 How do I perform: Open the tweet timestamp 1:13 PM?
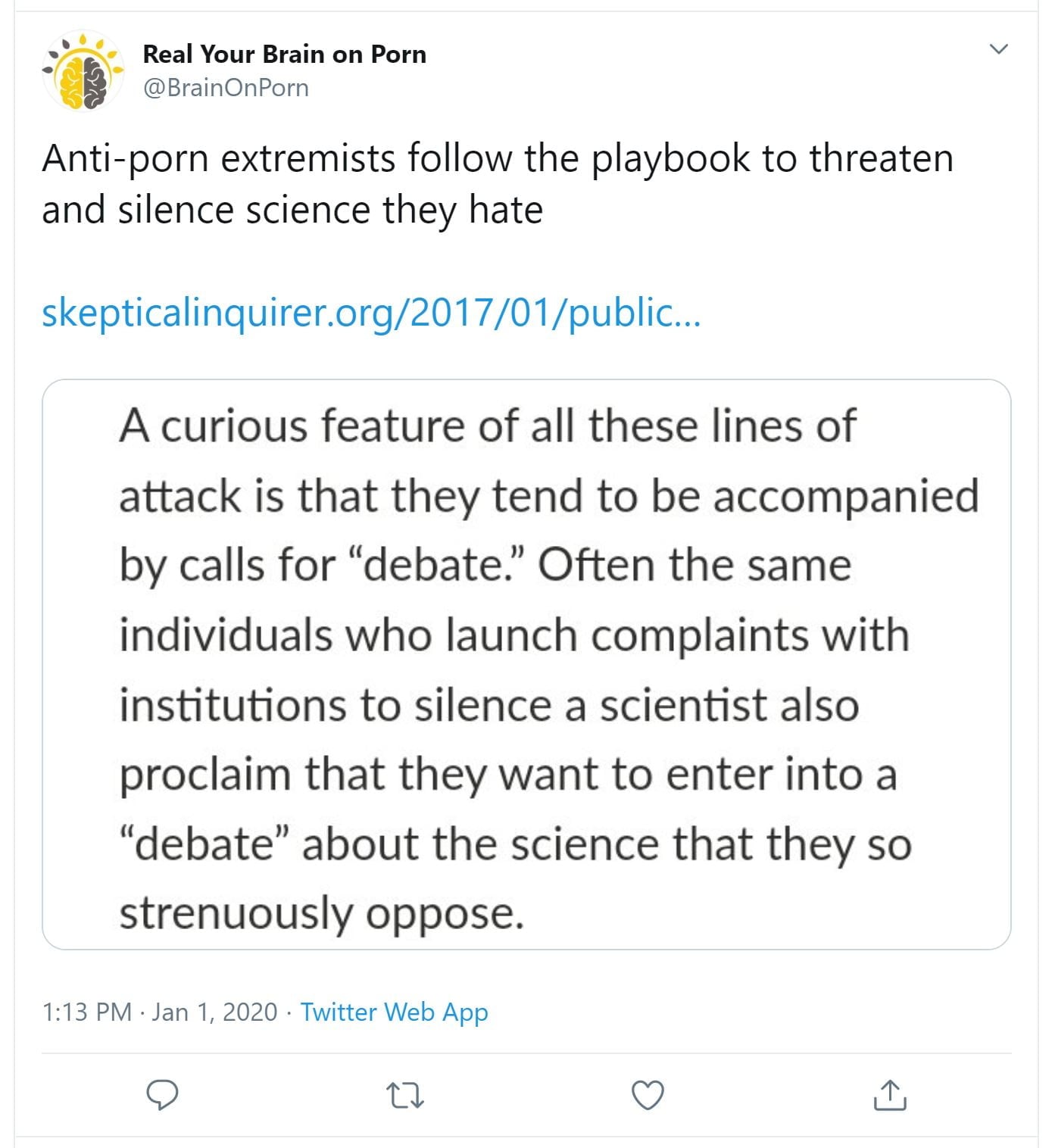87,1012
